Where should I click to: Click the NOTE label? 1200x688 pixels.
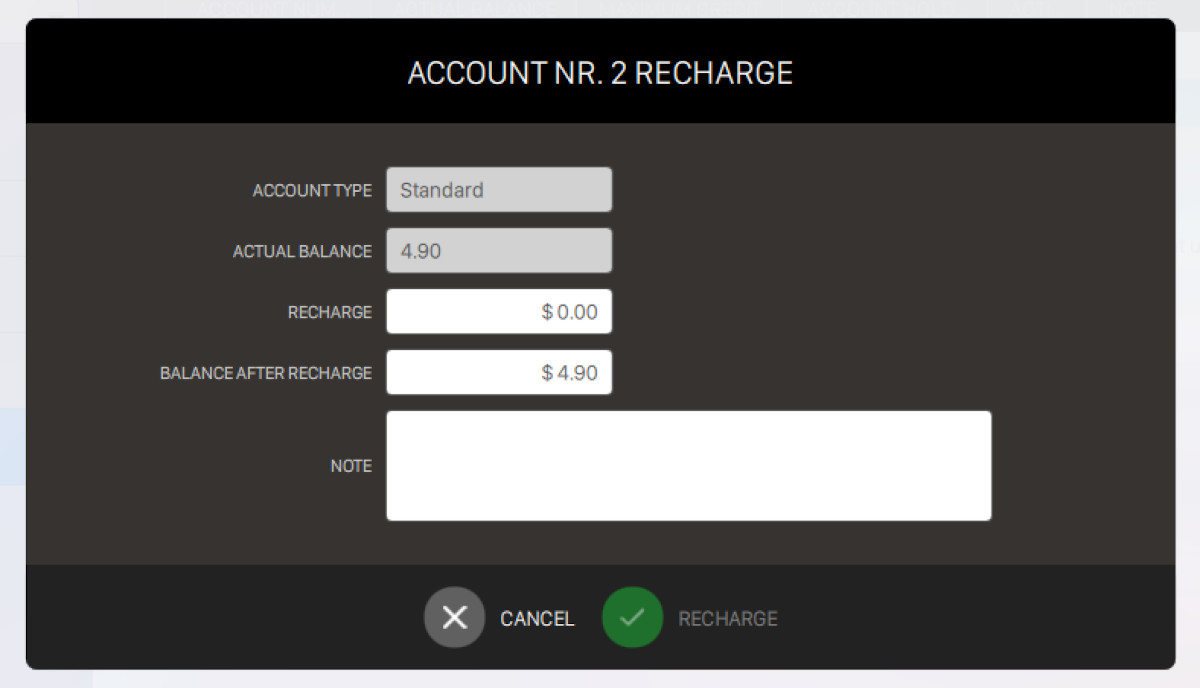351,466
